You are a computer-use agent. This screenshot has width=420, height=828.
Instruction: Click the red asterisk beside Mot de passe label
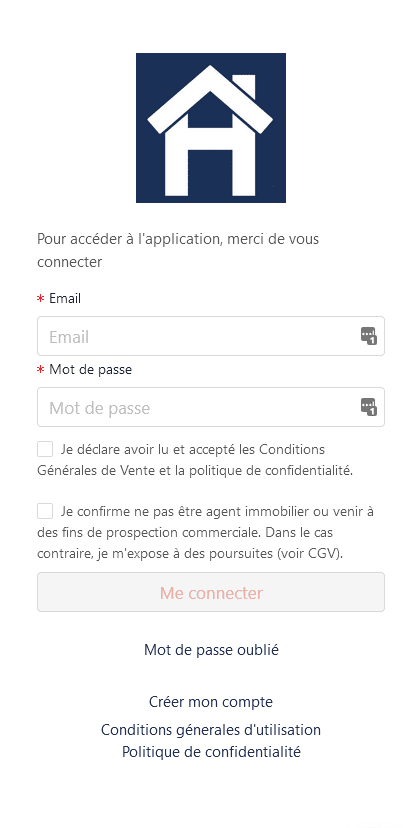tap(41, 370)
